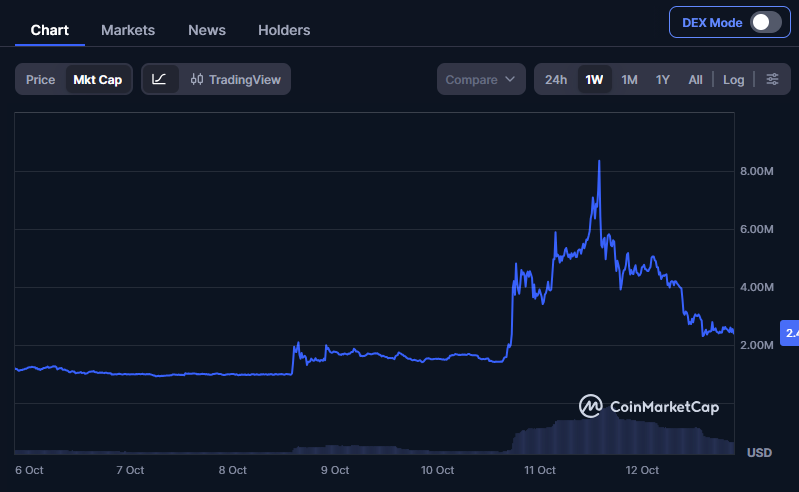Click the 12 Oct date label
Image resolution: width=799 pixels, height=492 pixels.
pyautogui.click(x=642, y=470)
